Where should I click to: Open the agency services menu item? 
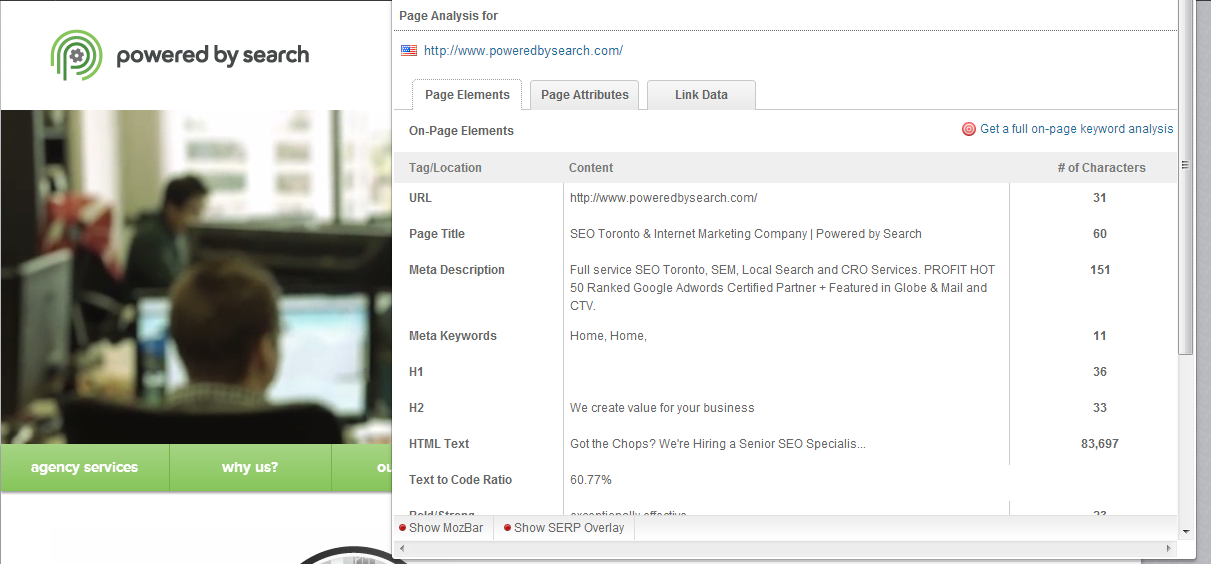(85, 468)
